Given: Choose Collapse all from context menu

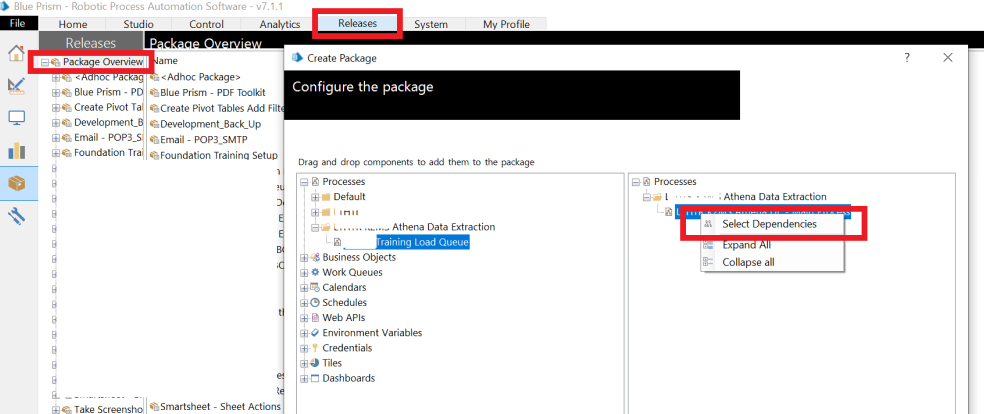Looking at the screenshot, I should tap(748, 262).
